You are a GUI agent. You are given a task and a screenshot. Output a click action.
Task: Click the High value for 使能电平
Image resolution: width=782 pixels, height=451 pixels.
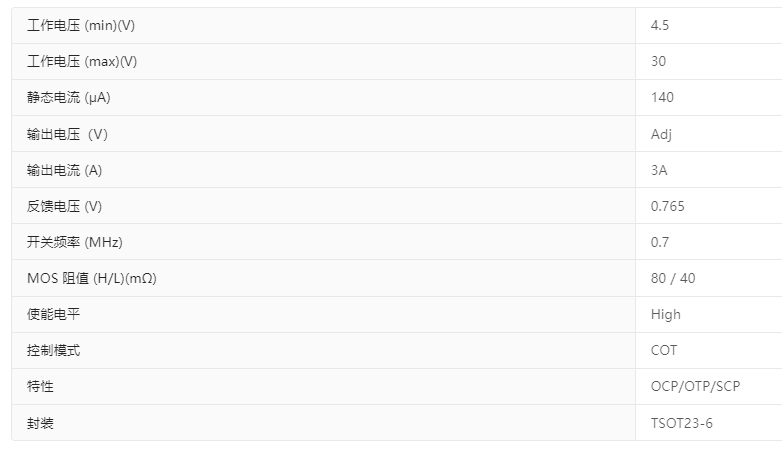click(665, 314)
